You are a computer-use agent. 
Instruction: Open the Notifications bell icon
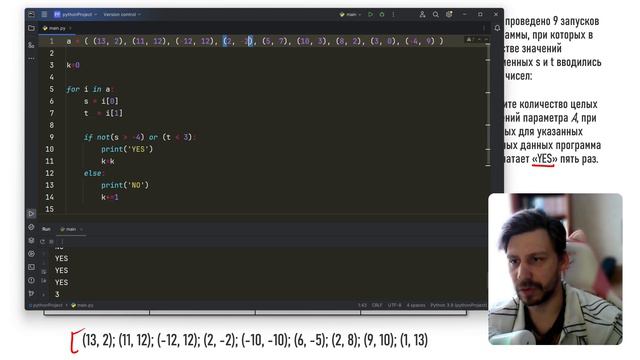[x=497, y=28]
